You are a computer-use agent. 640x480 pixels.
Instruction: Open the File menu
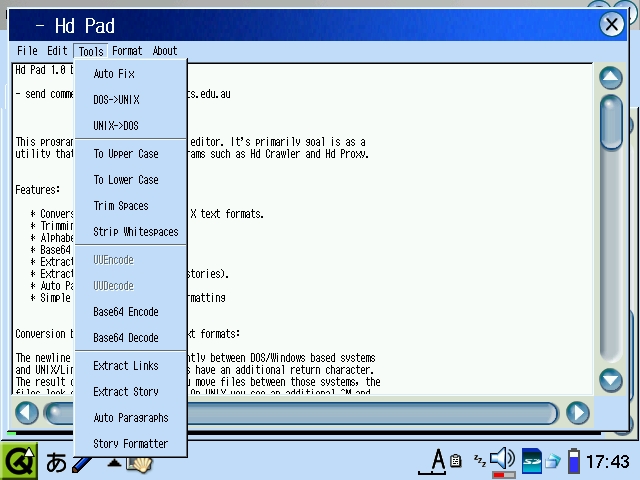coord(27,51)
